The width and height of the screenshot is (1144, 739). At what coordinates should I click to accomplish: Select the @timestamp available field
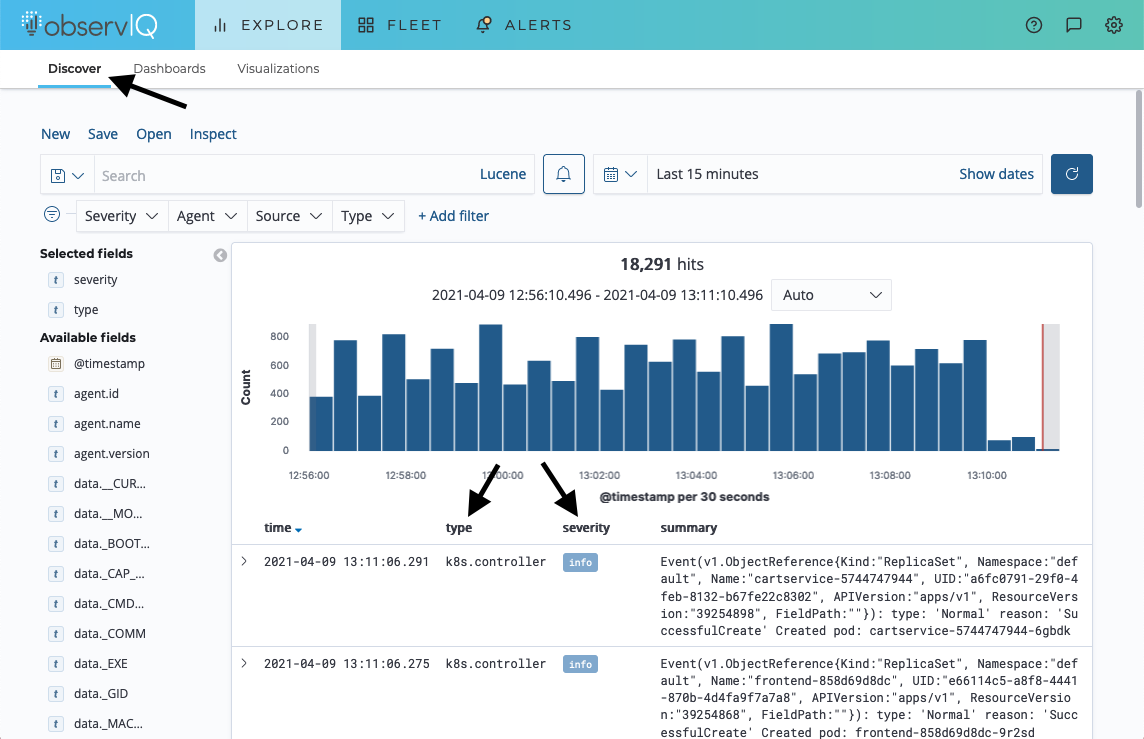(109, 363)
